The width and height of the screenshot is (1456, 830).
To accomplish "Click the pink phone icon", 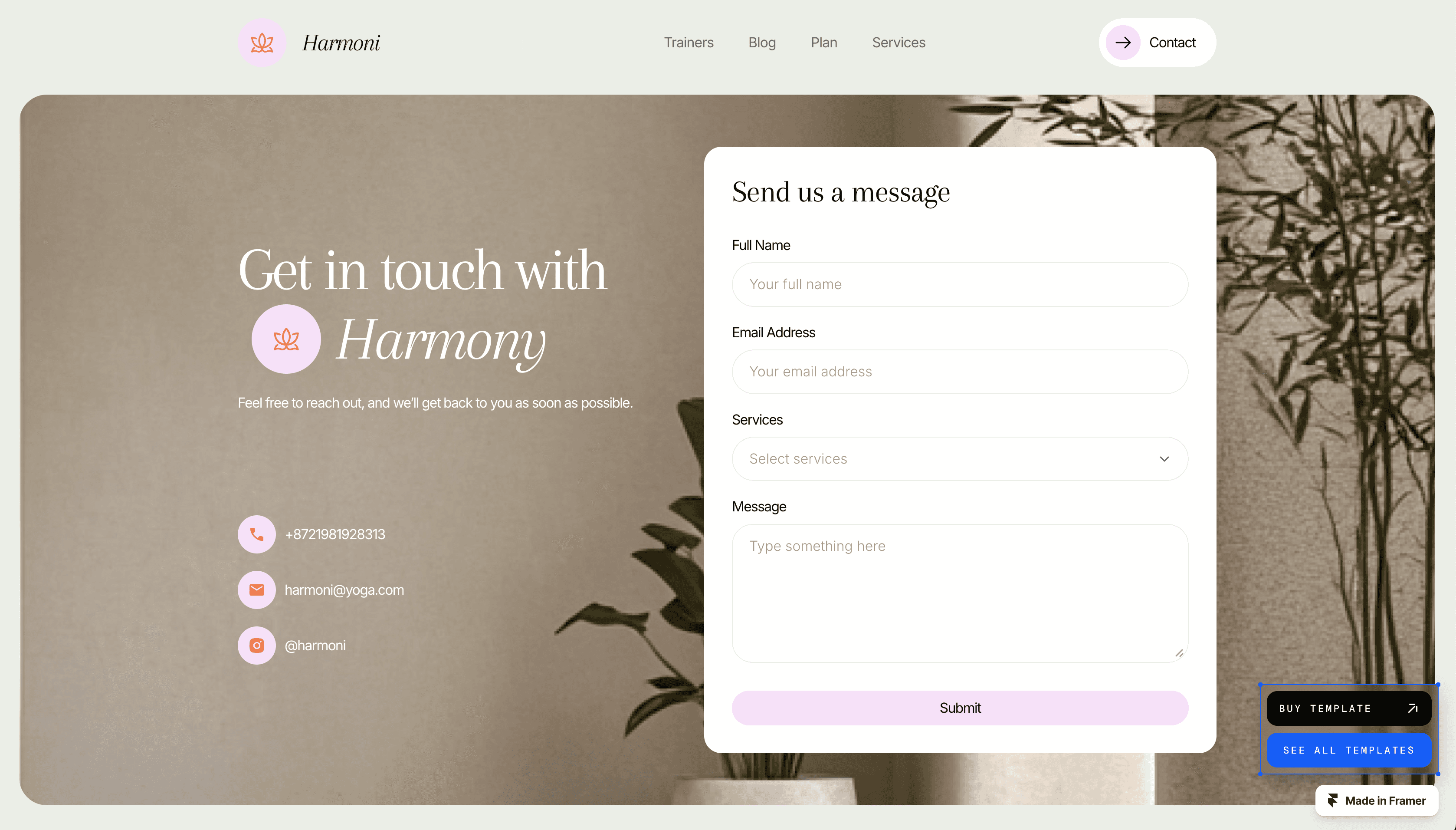I will (257, 534).
